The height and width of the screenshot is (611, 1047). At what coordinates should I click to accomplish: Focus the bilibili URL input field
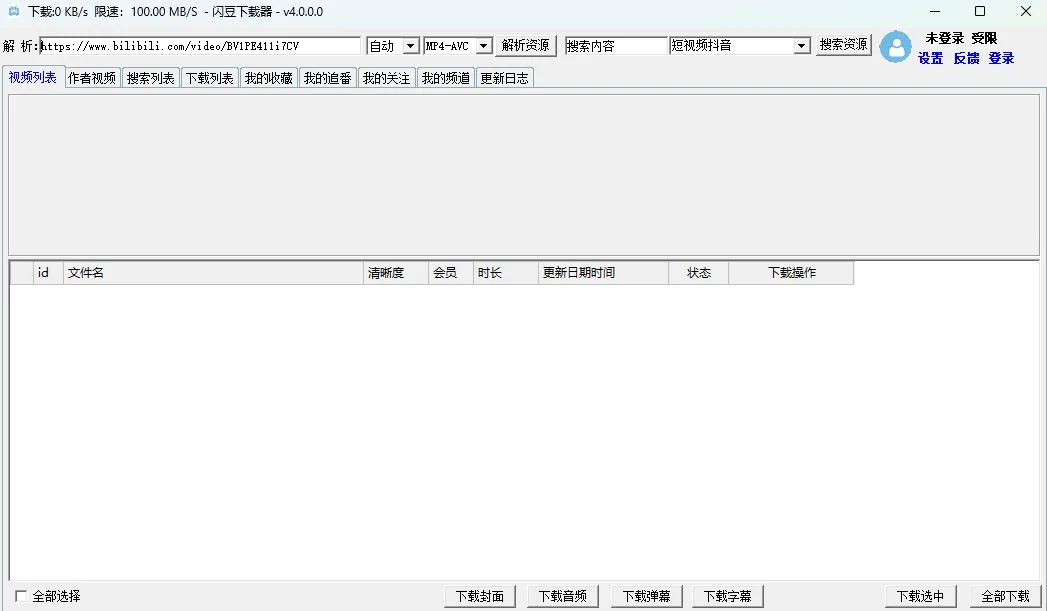tap(200, 46)
